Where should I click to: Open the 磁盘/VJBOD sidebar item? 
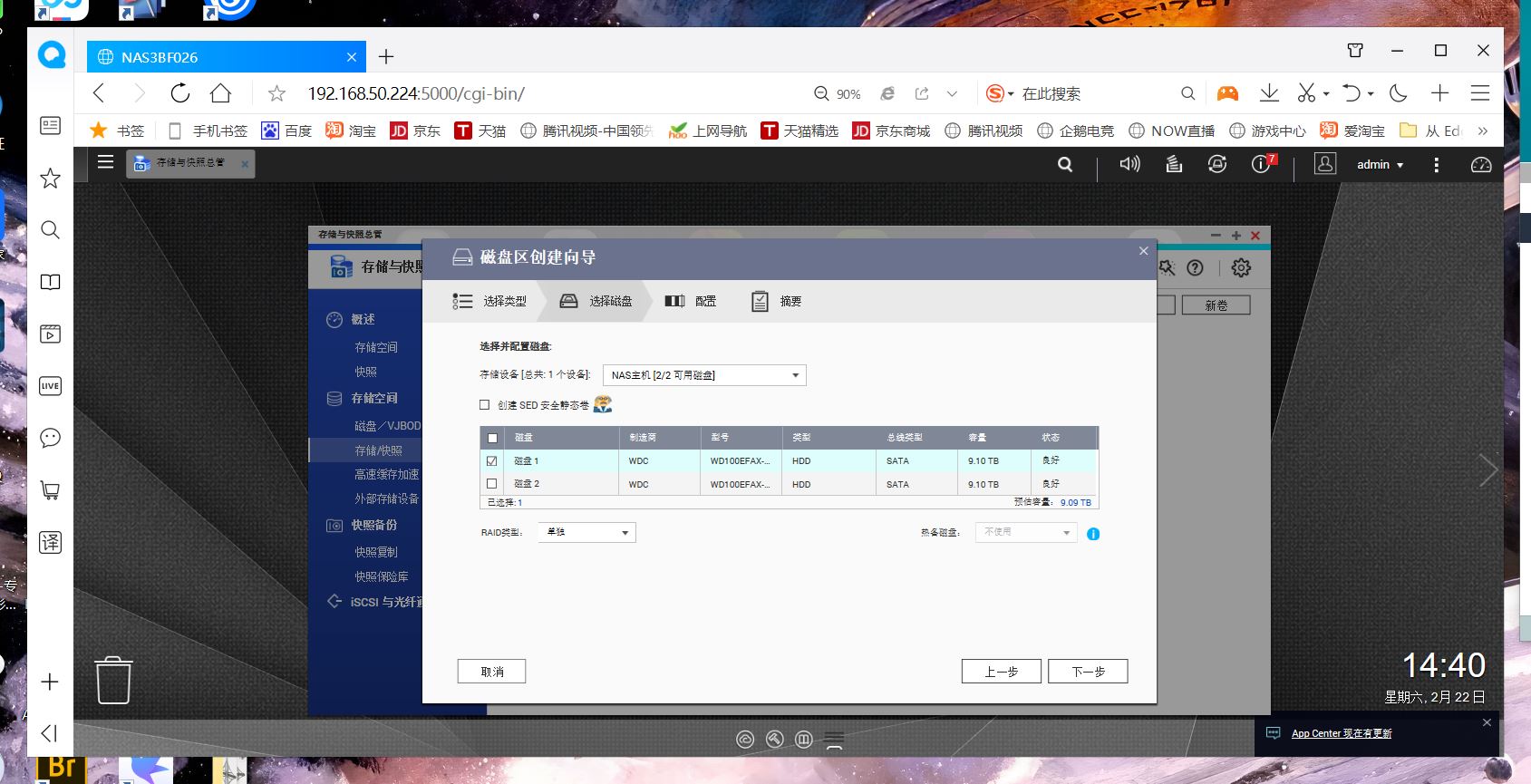388,426
